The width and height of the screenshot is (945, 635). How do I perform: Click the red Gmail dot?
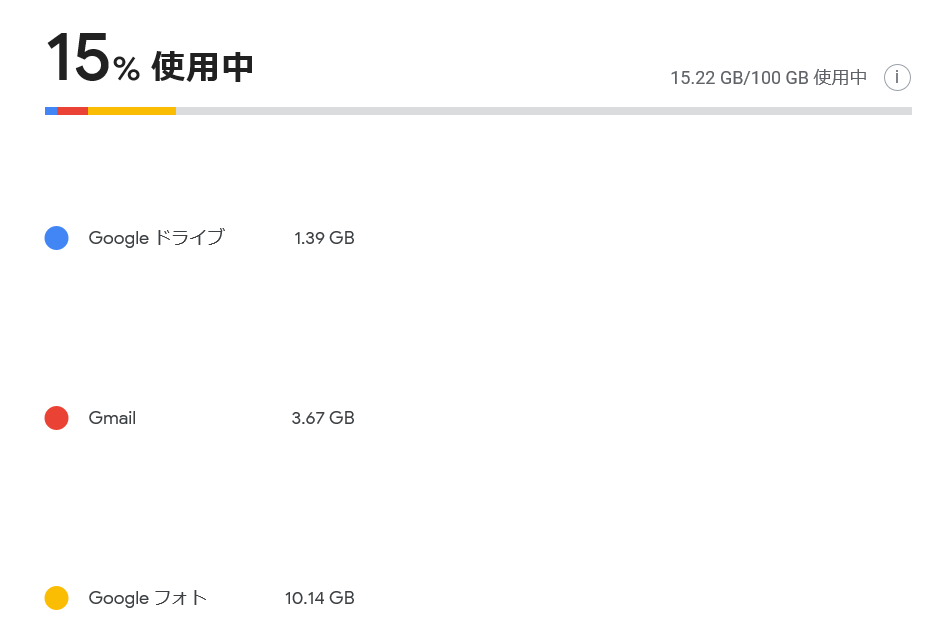57,418
